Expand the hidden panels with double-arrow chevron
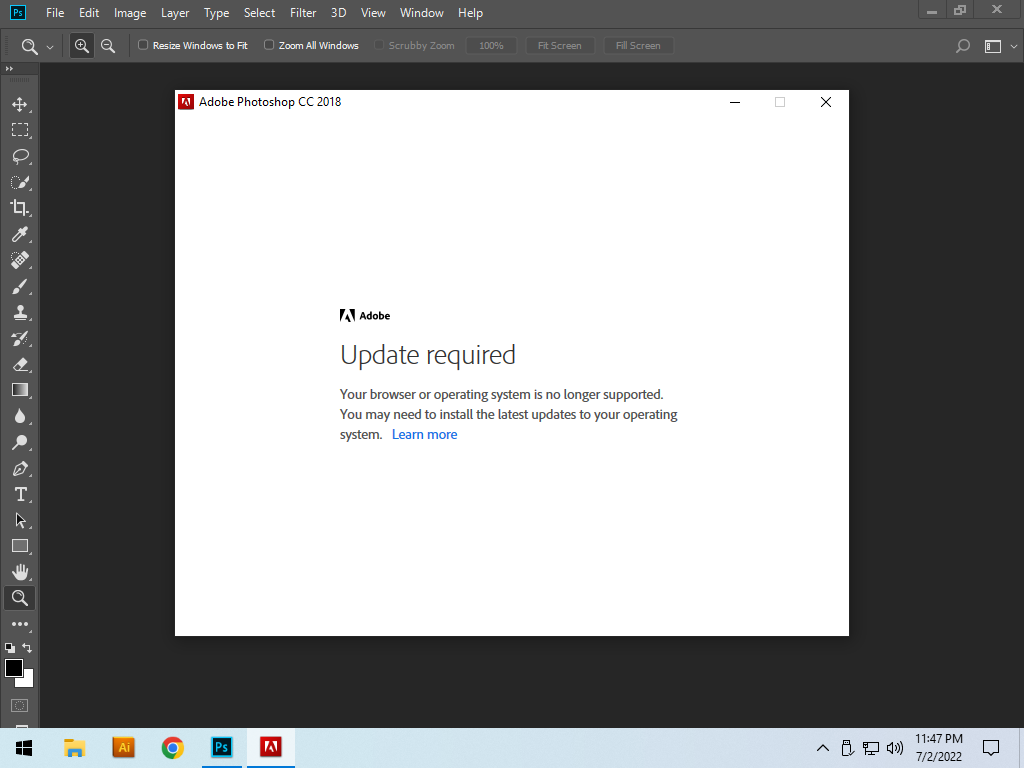1024x768 pixels. [11, 70]
